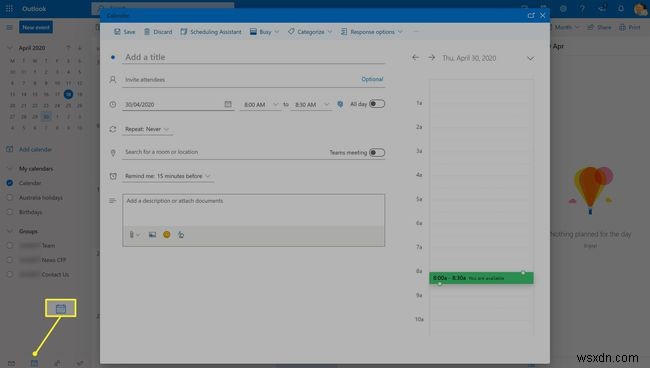This screenshot has height=368, width=650.
Task: Go to next day in day view
Action: (432, 58)
